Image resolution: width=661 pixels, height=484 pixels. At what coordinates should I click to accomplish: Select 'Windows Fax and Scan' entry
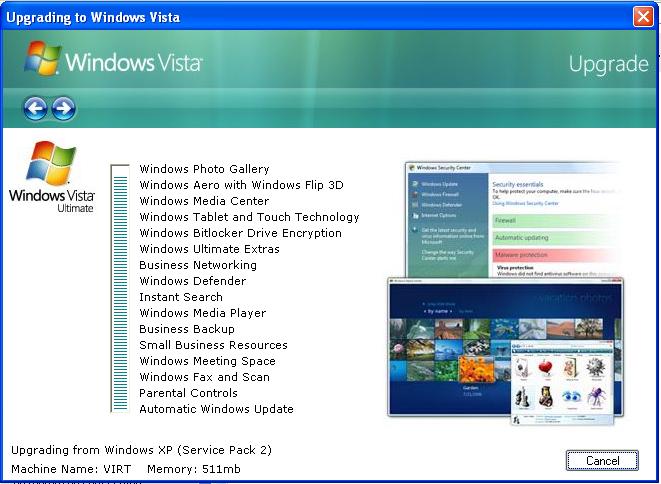205,377
